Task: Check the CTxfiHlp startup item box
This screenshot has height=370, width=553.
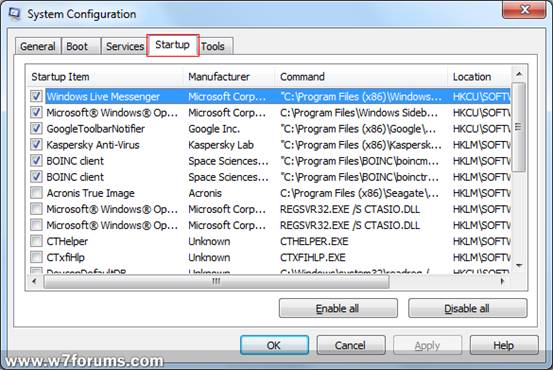Action: [36, 257]
